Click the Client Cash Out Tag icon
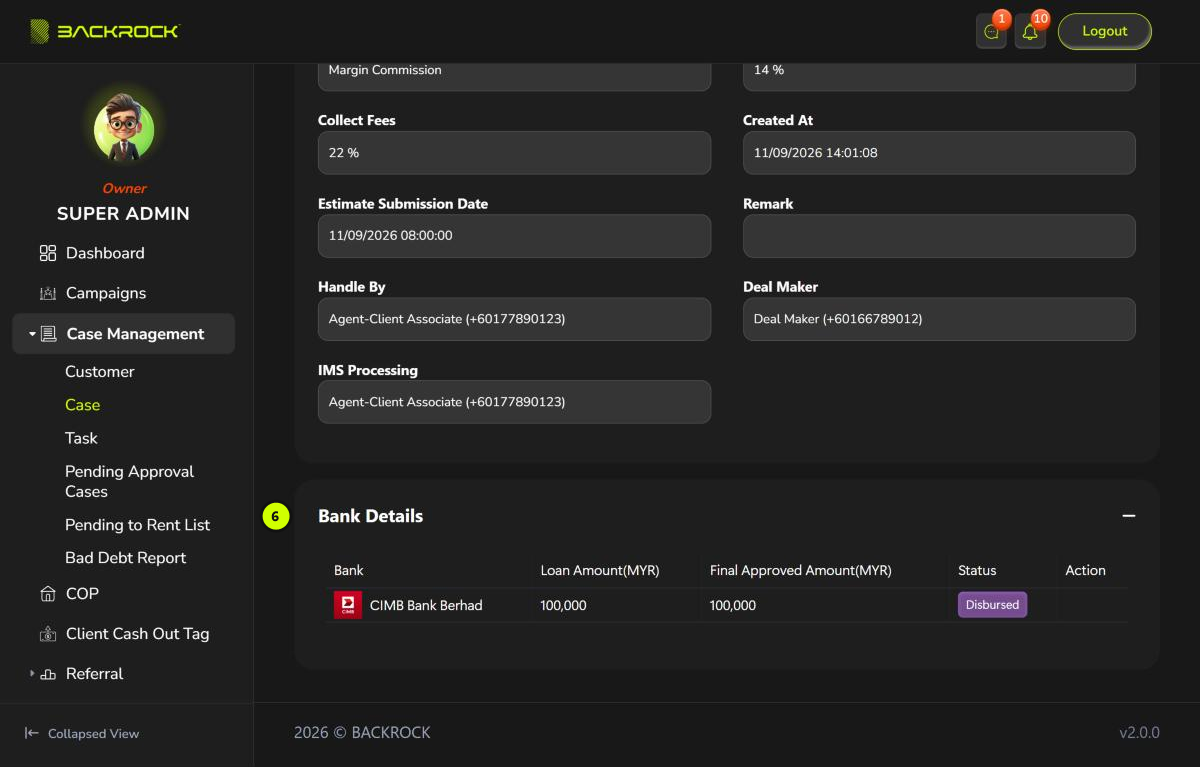The height and width of the screenshot is (767, 1200). pyautogui.click(x=48, y=634)
